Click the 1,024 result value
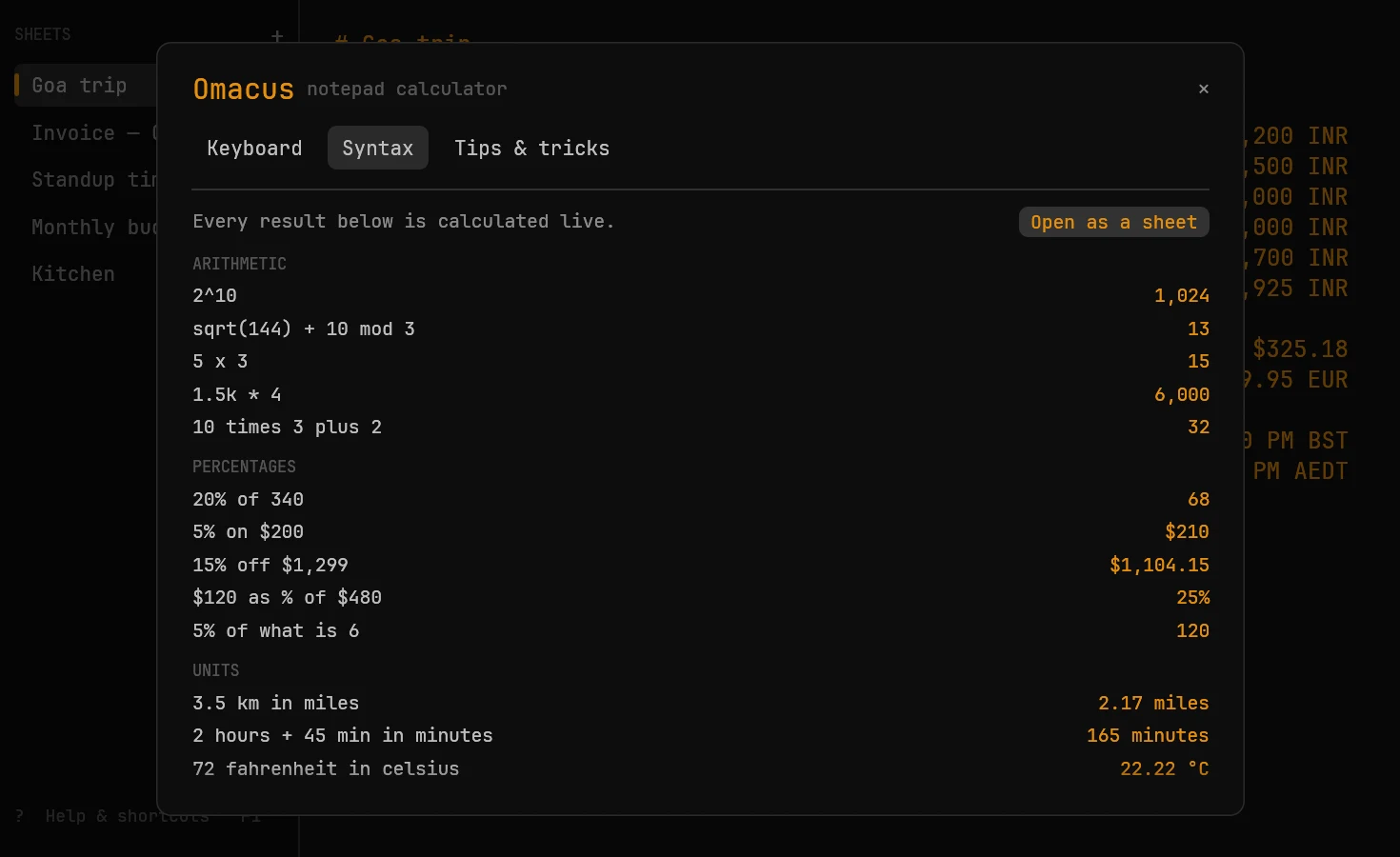 (1182, 295)
